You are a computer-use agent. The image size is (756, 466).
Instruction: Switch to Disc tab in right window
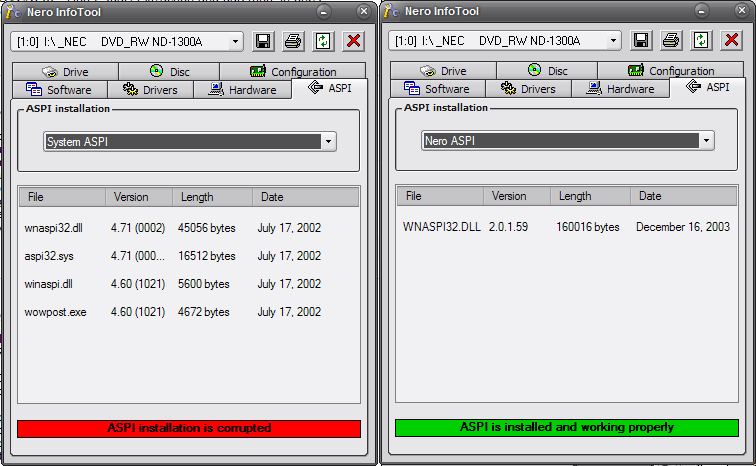(547, 71)
